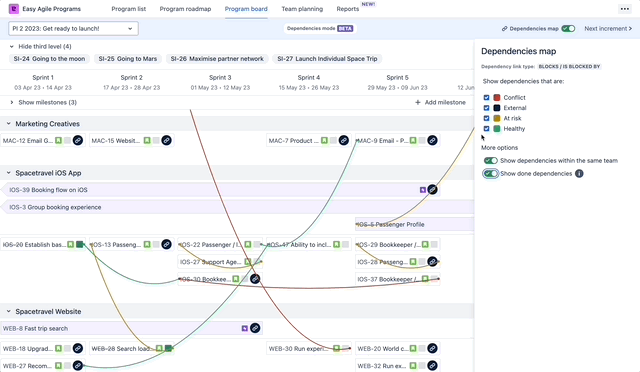Click green story icon on IOS-20 Establish card
Viewport: 640px width, 372px height.
pos(71,244)
